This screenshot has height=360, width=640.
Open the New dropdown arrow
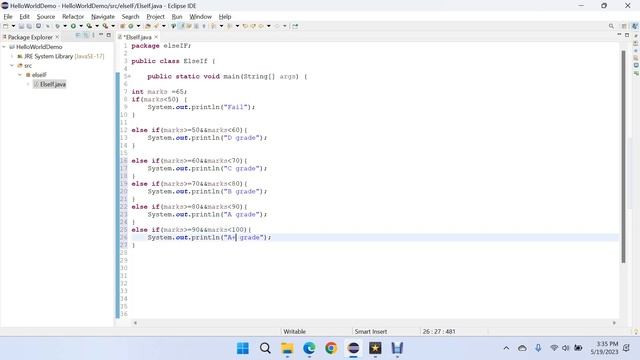tap(13, 26)
